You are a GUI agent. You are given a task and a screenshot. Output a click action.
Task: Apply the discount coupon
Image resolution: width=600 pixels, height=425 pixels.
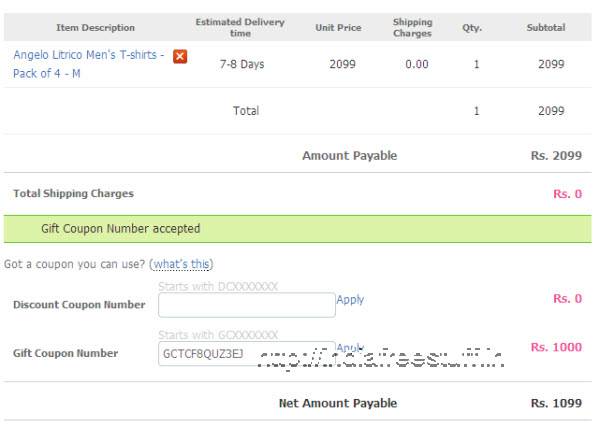point(350,300)
